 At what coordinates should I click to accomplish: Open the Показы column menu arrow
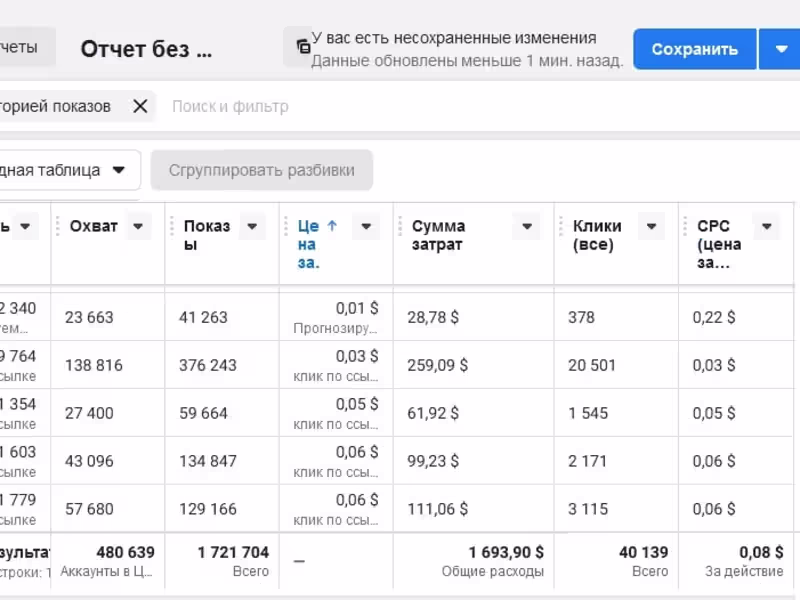tap(253, 226)
